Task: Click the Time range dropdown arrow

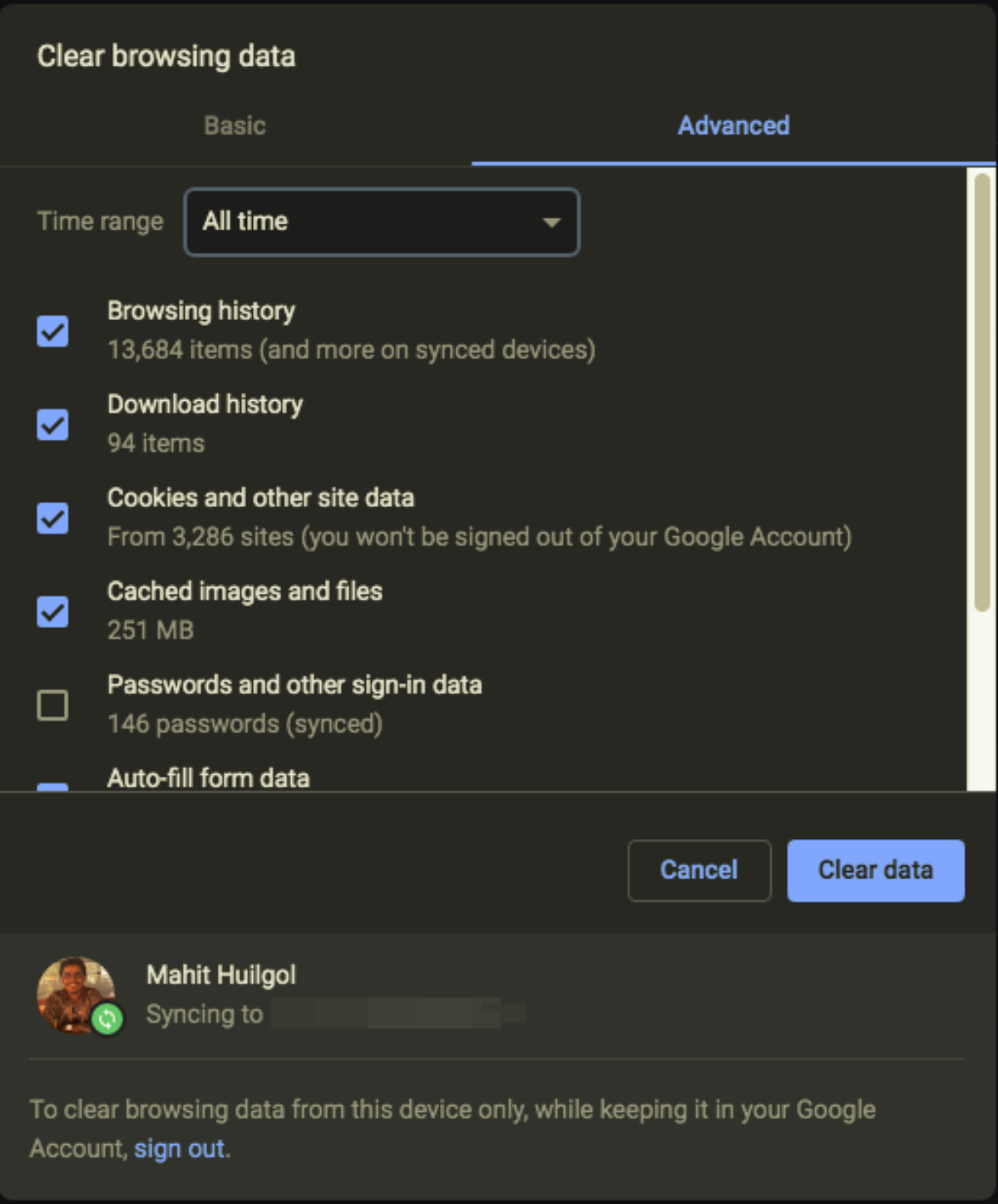Action: (551, 222)
